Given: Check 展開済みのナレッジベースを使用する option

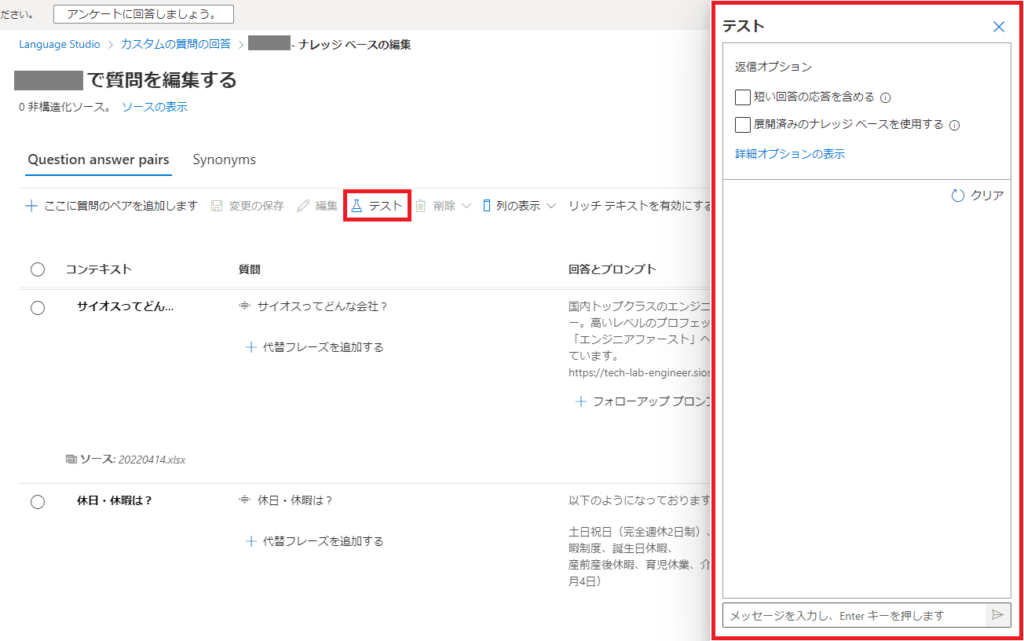Looking at the screenshot, I should click(x=743, y=125).
